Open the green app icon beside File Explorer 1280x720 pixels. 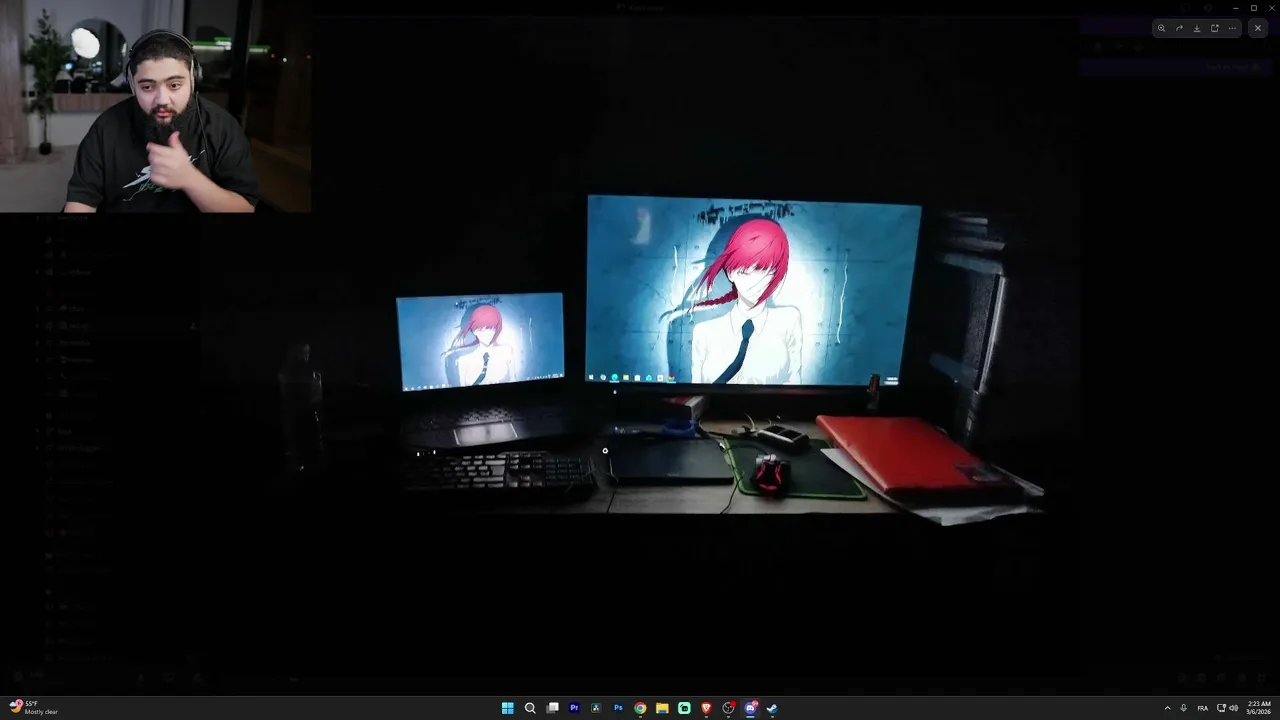click(684, 708)
